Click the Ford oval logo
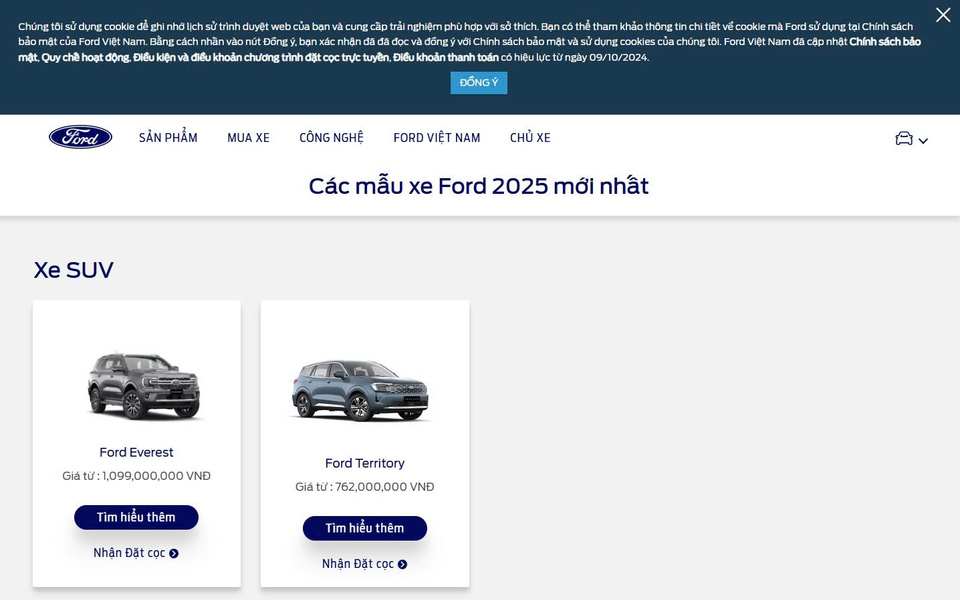The height and width of the screenshot is (600, 960). 81,138
